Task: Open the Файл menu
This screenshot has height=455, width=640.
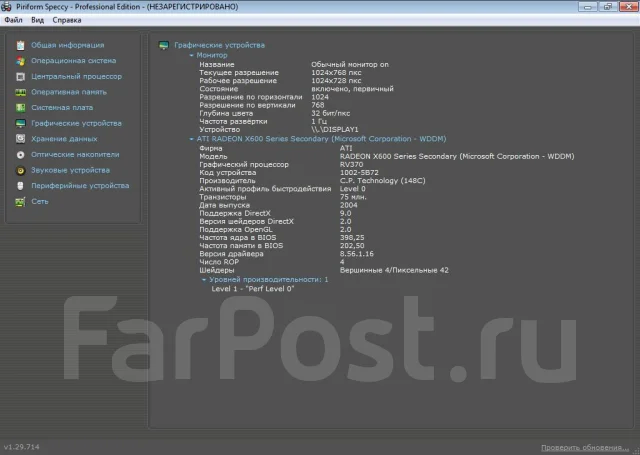Action: tap(13, 20)
